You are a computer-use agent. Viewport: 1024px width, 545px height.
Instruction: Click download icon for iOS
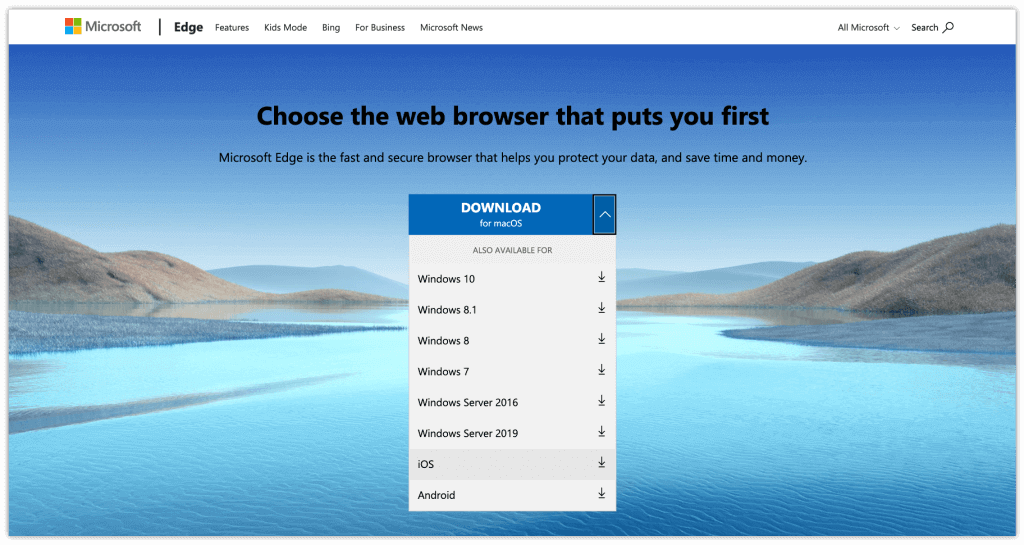[x=601, y=463]
